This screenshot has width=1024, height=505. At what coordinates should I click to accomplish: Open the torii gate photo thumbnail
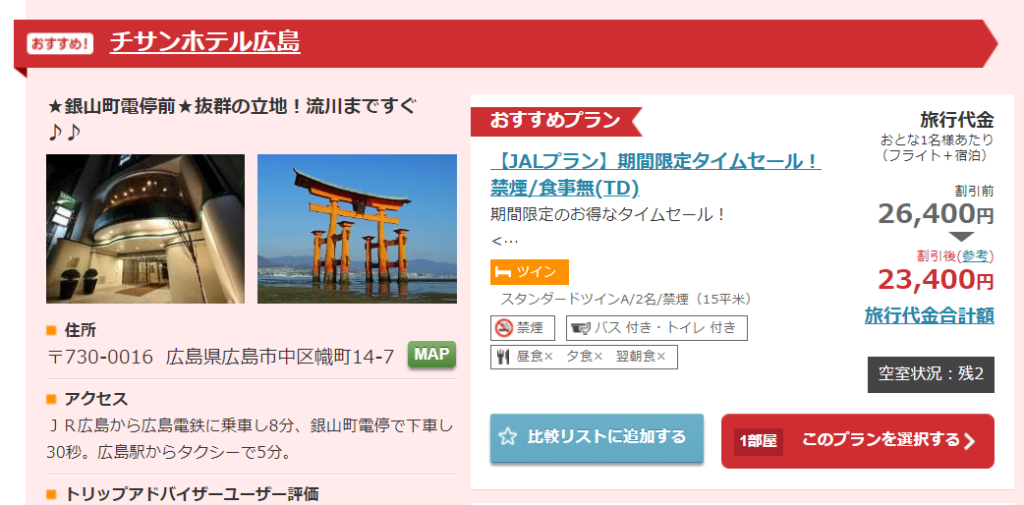click(x=357, y=229)
